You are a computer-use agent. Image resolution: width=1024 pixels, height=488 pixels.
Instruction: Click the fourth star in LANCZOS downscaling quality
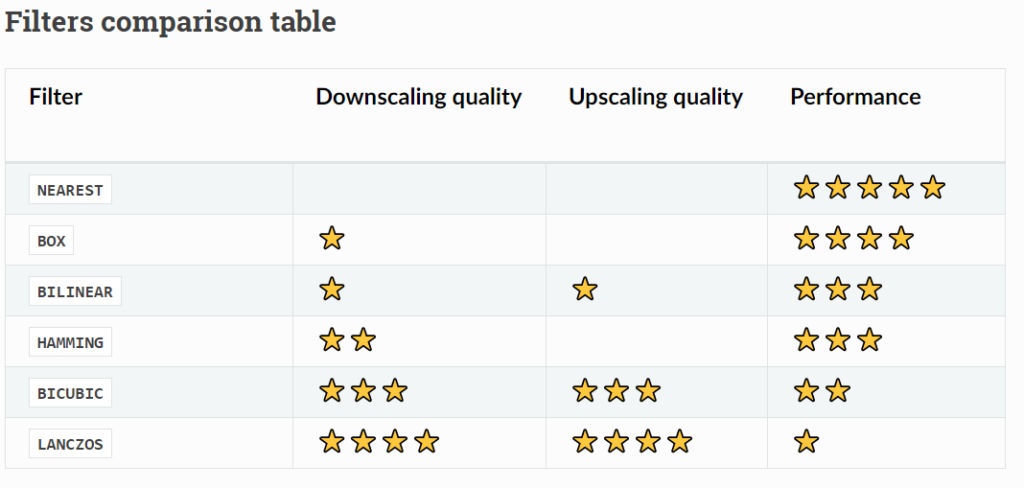click(427, 442)
